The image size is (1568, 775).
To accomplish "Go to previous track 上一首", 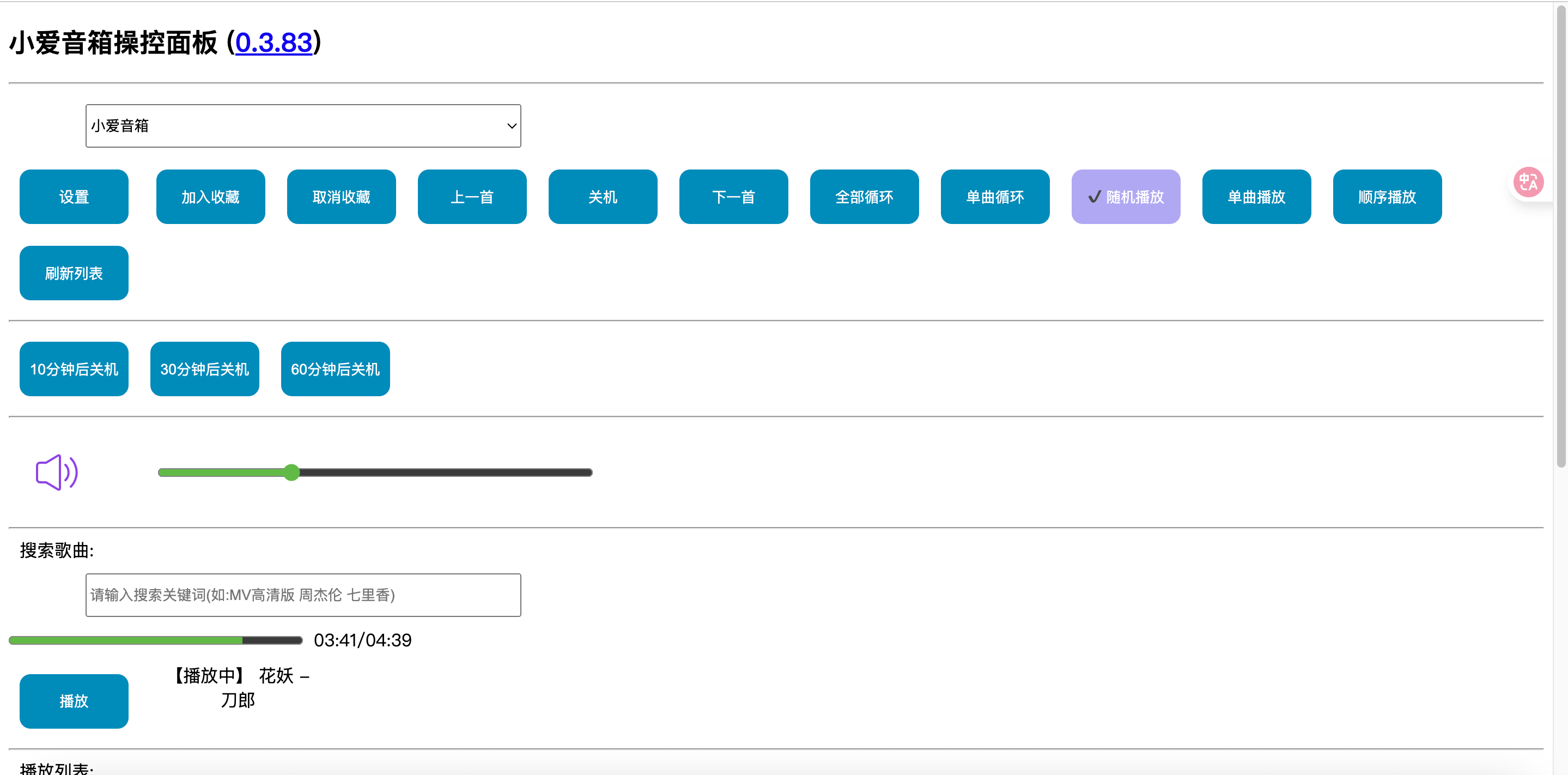I will click(x=472, y=197).
